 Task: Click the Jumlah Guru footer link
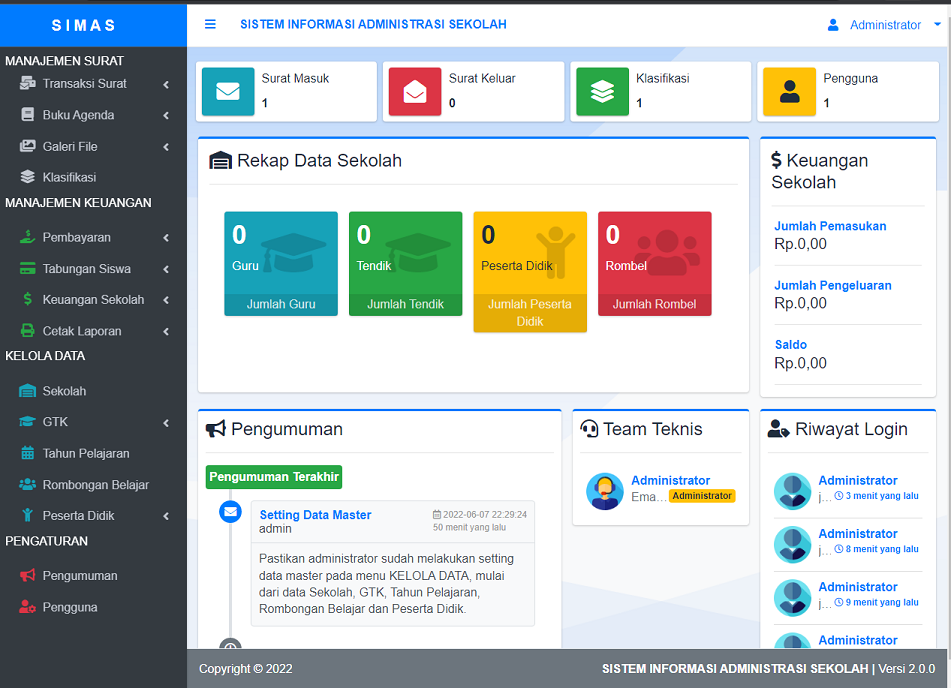(281, 305)
